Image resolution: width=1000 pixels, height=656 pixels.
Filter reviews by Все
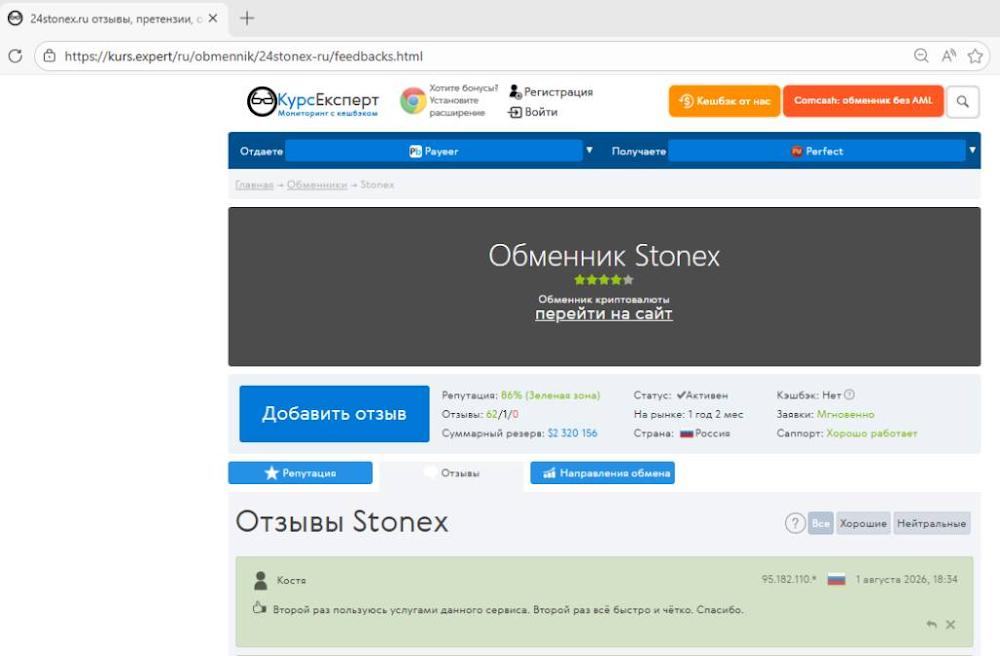pos(820,523)
